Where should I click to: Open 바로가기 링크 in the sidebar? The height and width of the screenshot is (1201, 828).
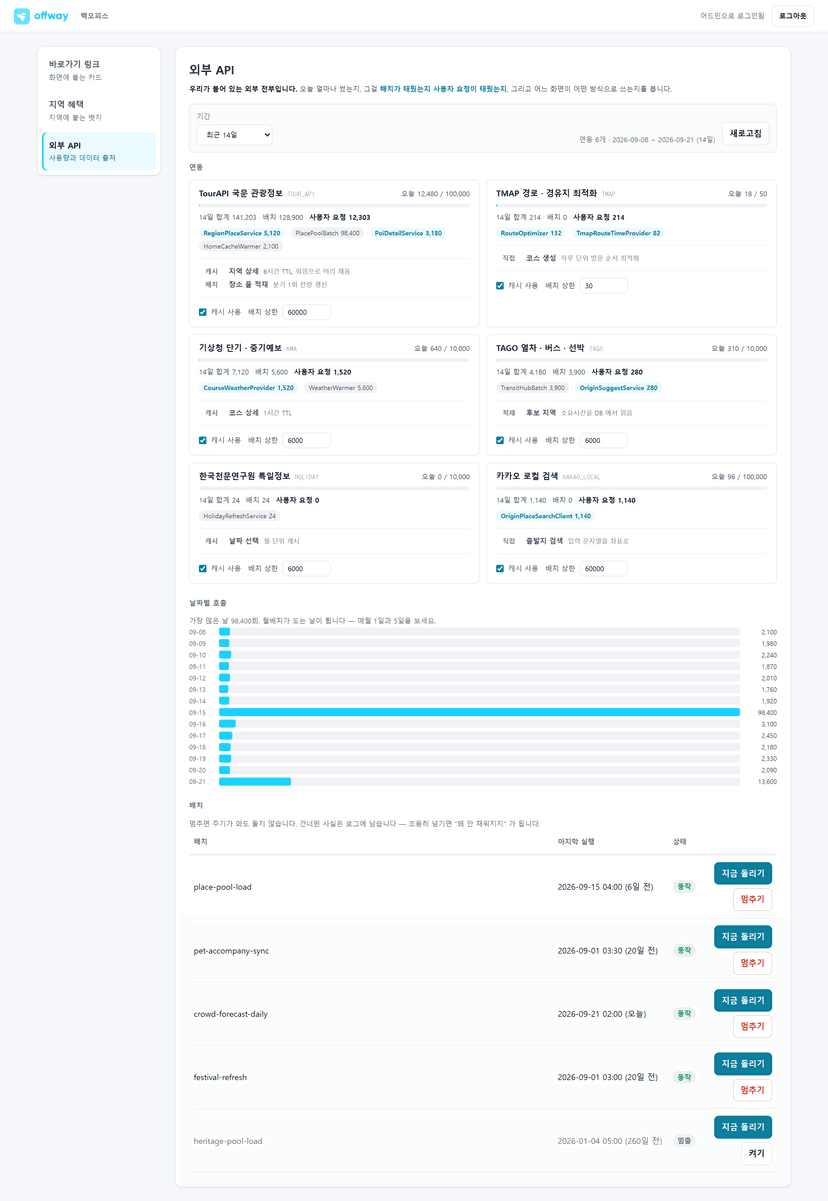tap(99, 70)
